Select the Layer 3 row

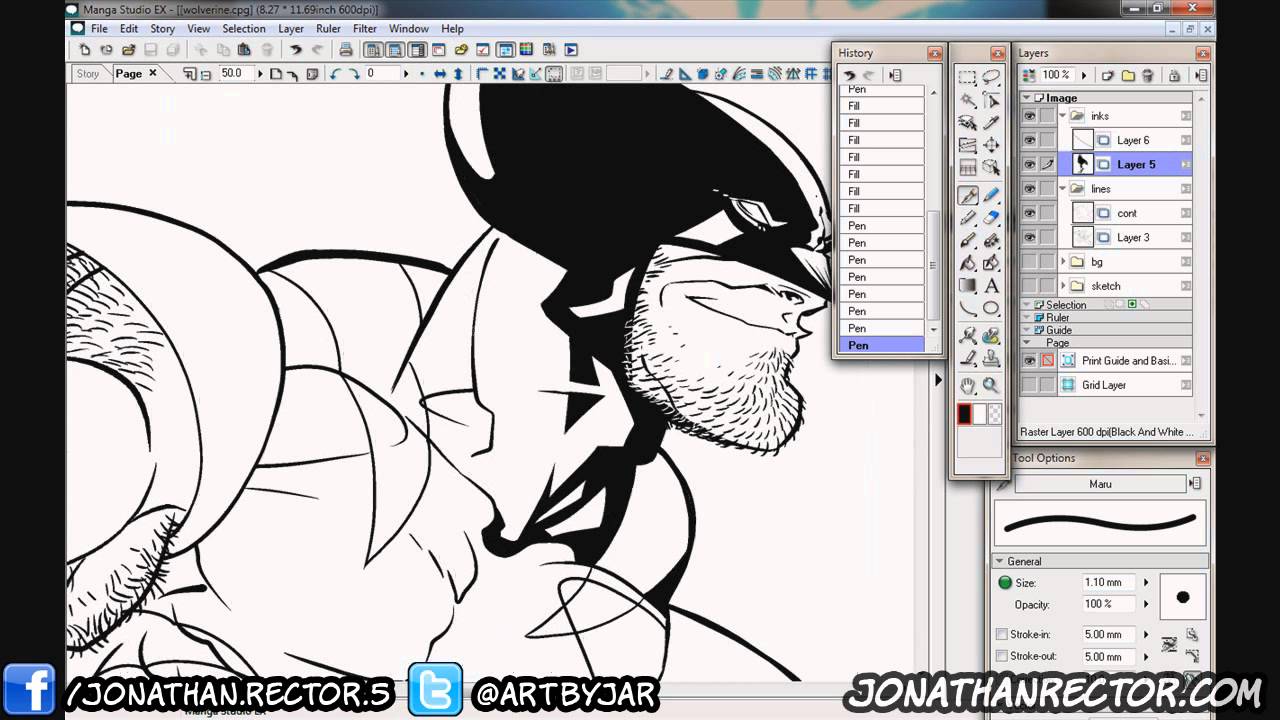pos(1125,237)
